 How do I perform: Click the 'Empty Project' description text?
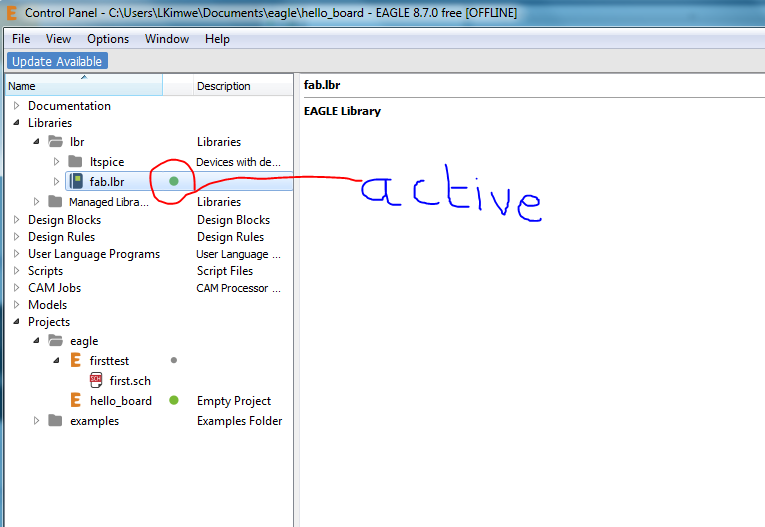click(234, 401)
